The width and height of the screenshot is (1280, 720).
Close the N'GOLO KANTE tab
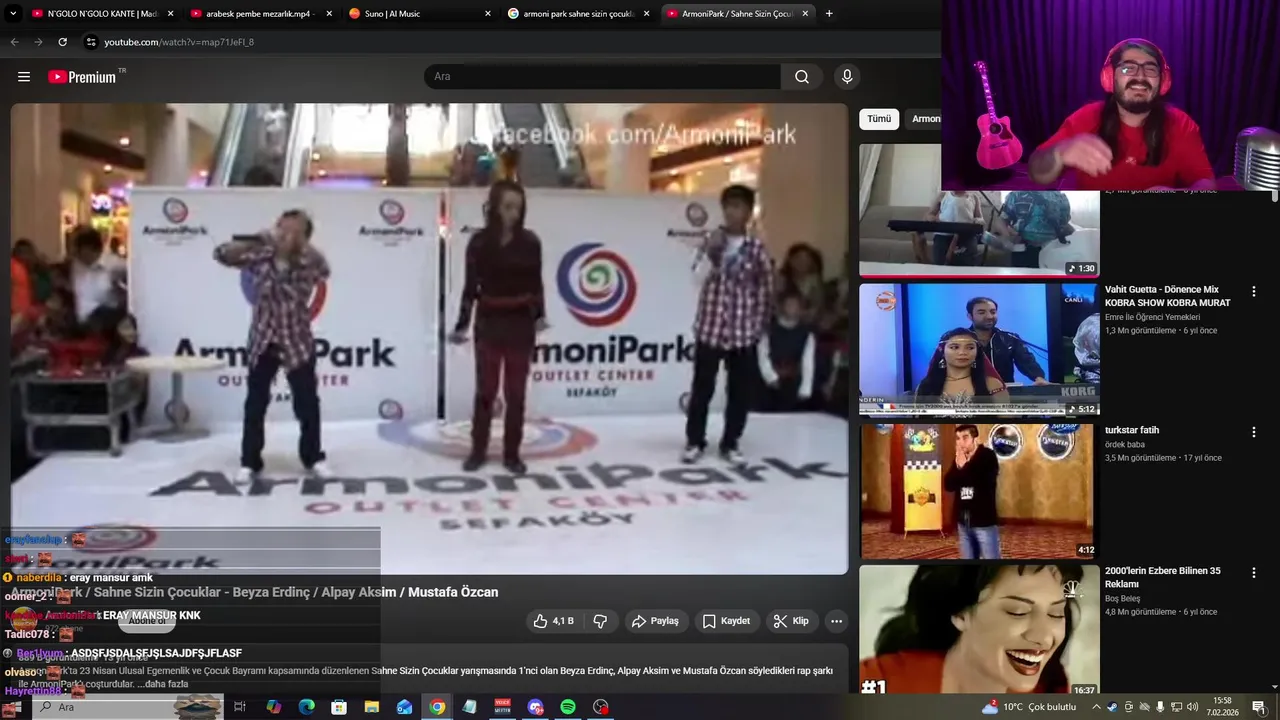(x=170, y=14)
